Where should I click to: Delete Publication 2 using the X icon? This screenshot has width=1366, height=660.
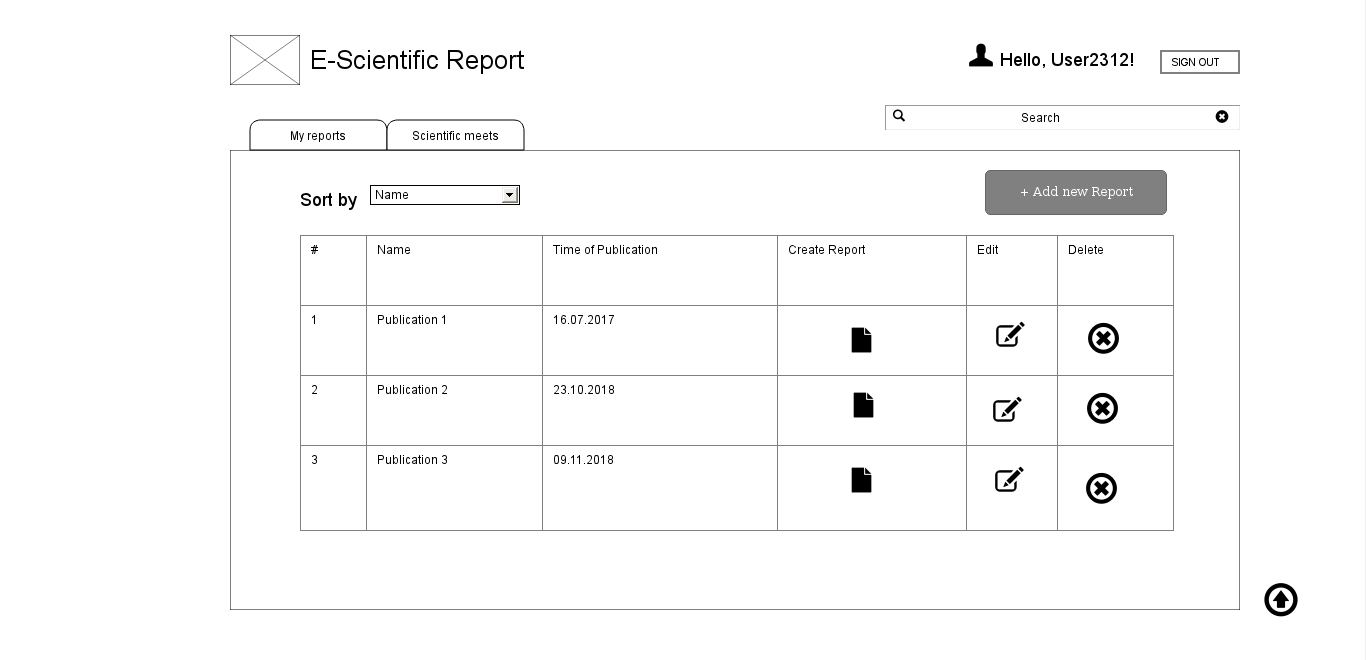coord(1102,408)
